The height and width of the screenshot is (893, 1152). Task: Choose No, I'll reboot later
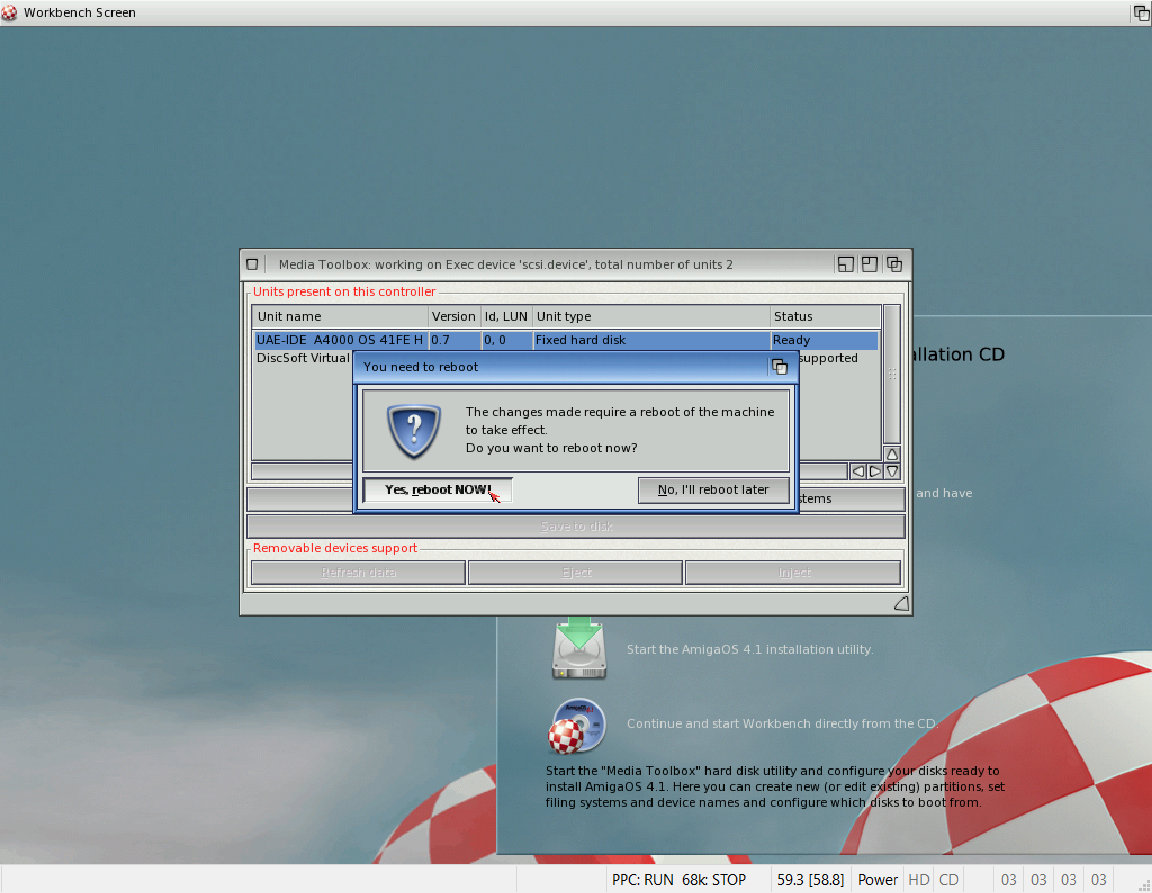(713, 489)
